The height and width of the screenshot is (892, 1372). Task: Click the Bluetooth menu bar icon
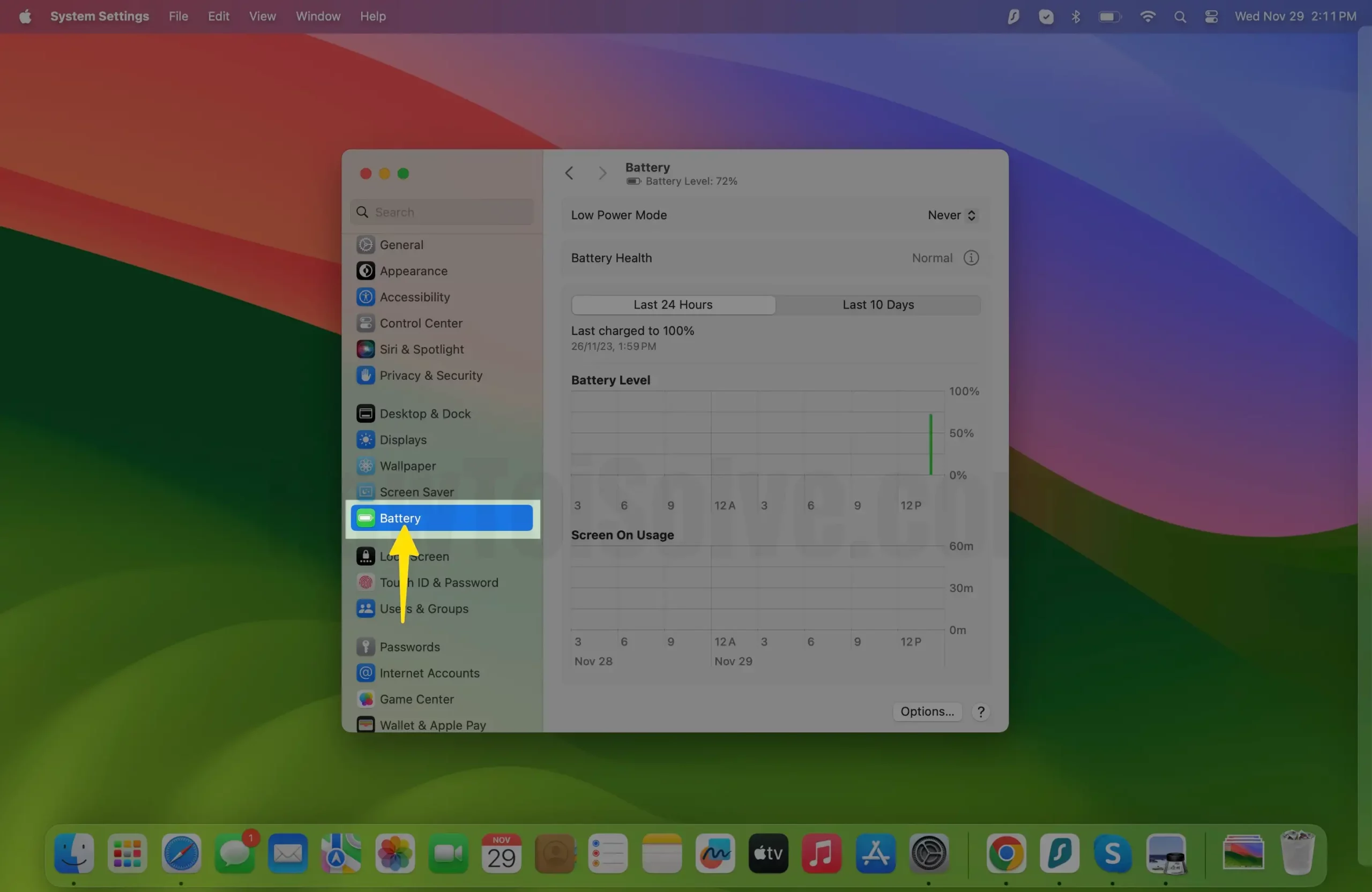pyautogui.click(x=1076, y=17)
